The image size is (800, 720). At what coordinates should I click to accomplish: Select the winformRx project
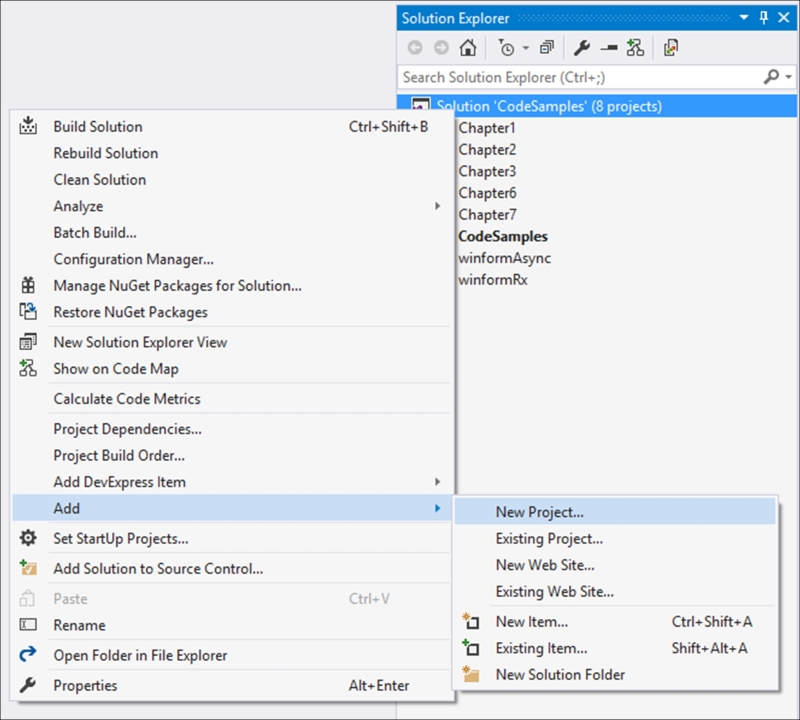(x=493, y=280)
